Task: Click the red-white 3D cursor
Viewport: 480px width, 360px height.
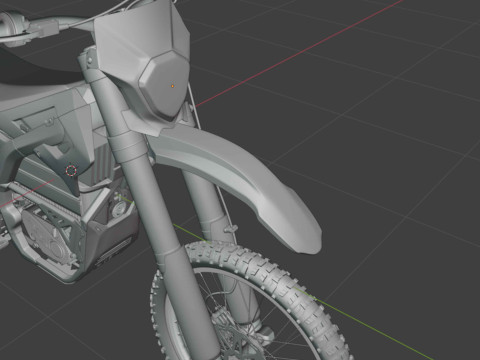Action: point(71,171)
